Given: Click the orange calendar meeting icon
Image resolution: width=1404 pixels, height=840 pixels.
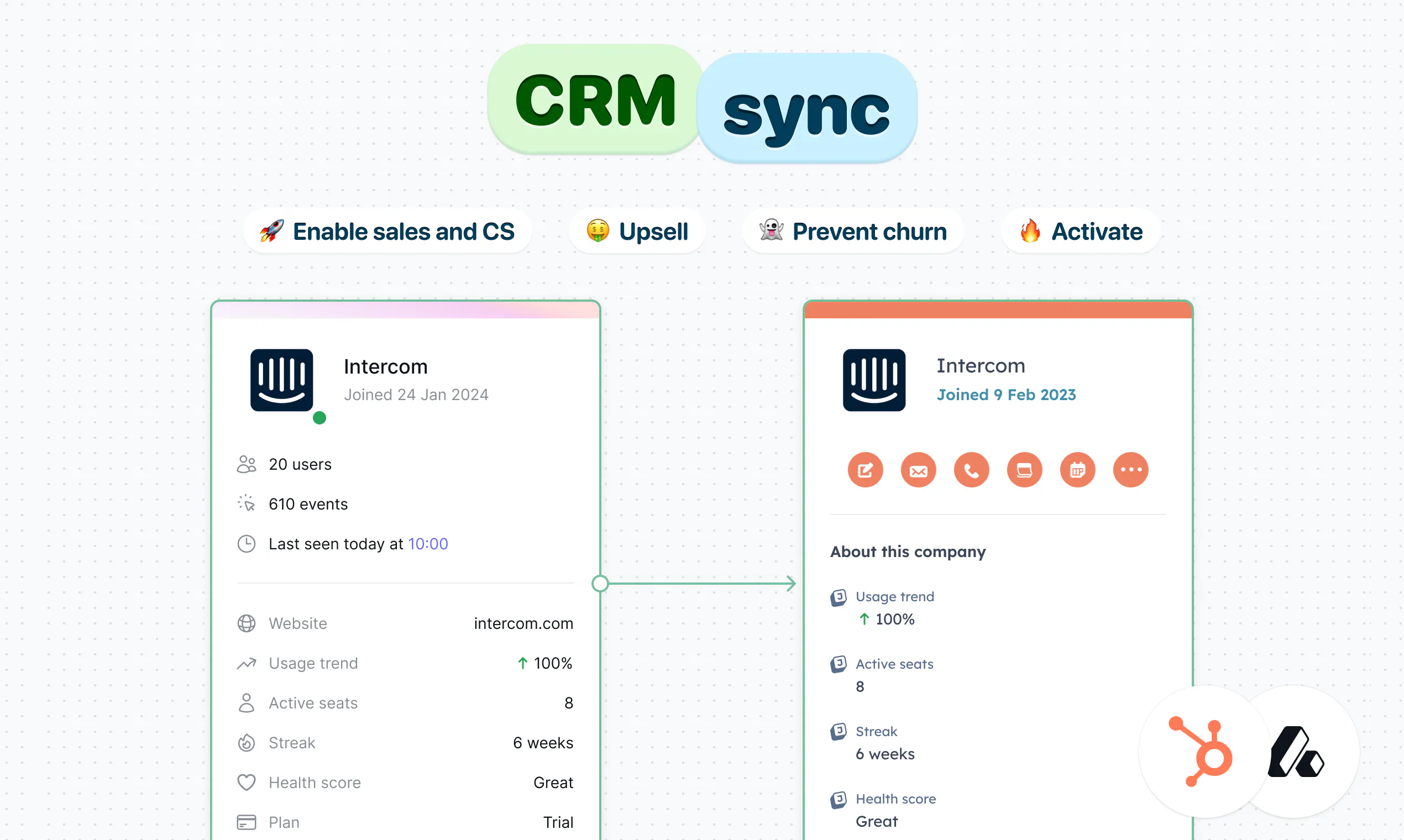Looking at the screenshot, I should (x=1077, y=470).
